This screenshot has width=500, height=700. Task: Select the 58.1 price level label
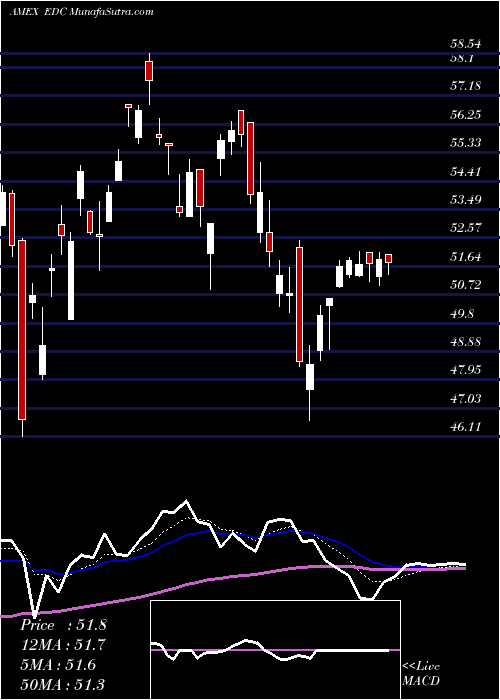(462, 58)
